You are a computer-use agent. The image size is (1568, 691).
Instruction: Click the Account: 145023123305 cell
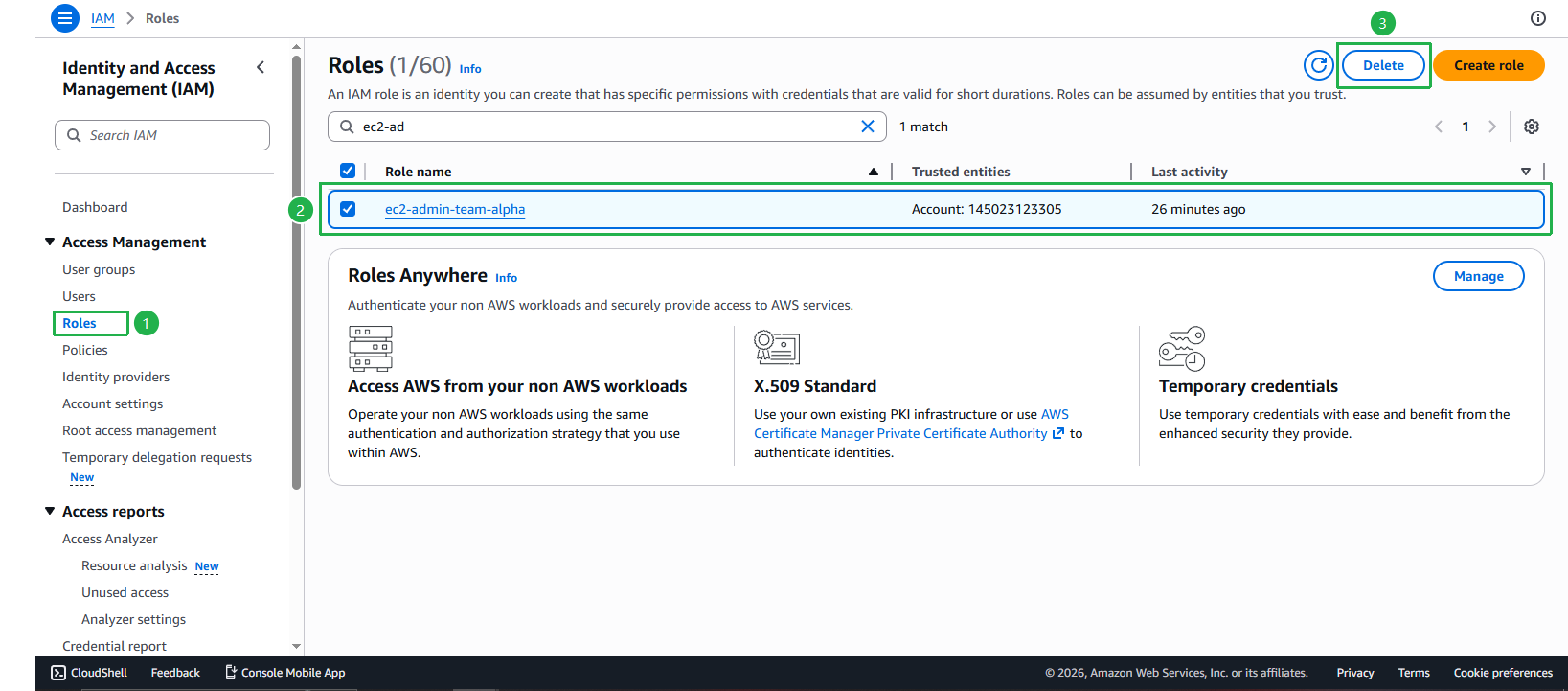click(987, 209)
